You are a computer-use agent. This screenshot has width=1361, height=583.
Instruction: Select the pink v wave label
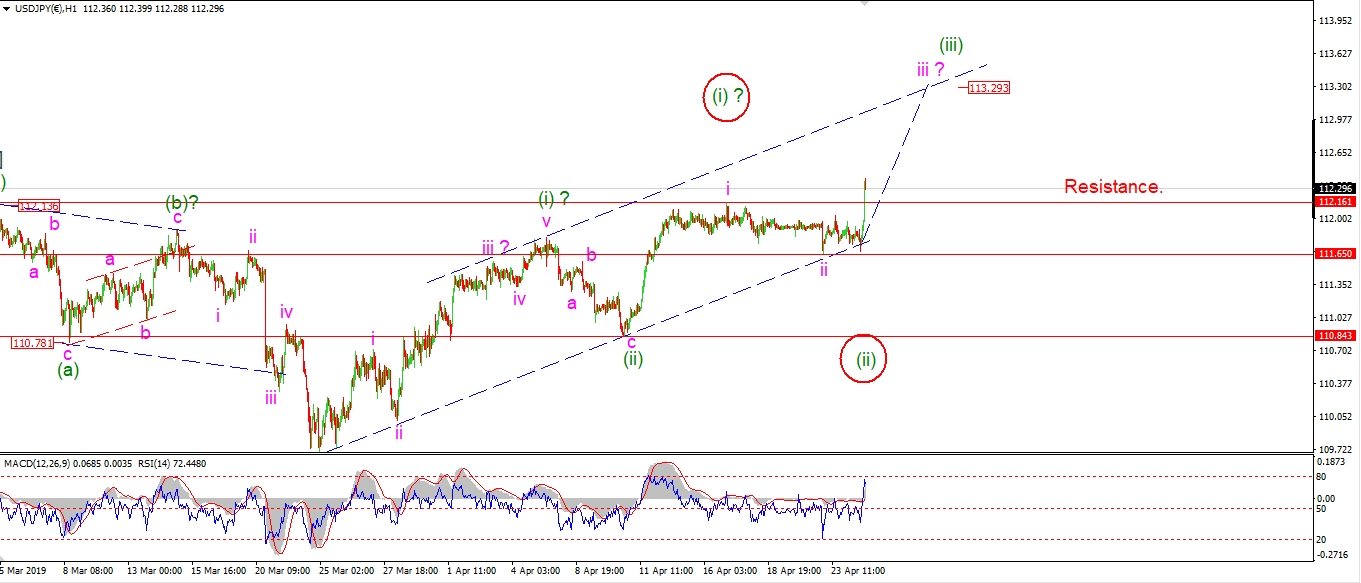coord(546,220)
